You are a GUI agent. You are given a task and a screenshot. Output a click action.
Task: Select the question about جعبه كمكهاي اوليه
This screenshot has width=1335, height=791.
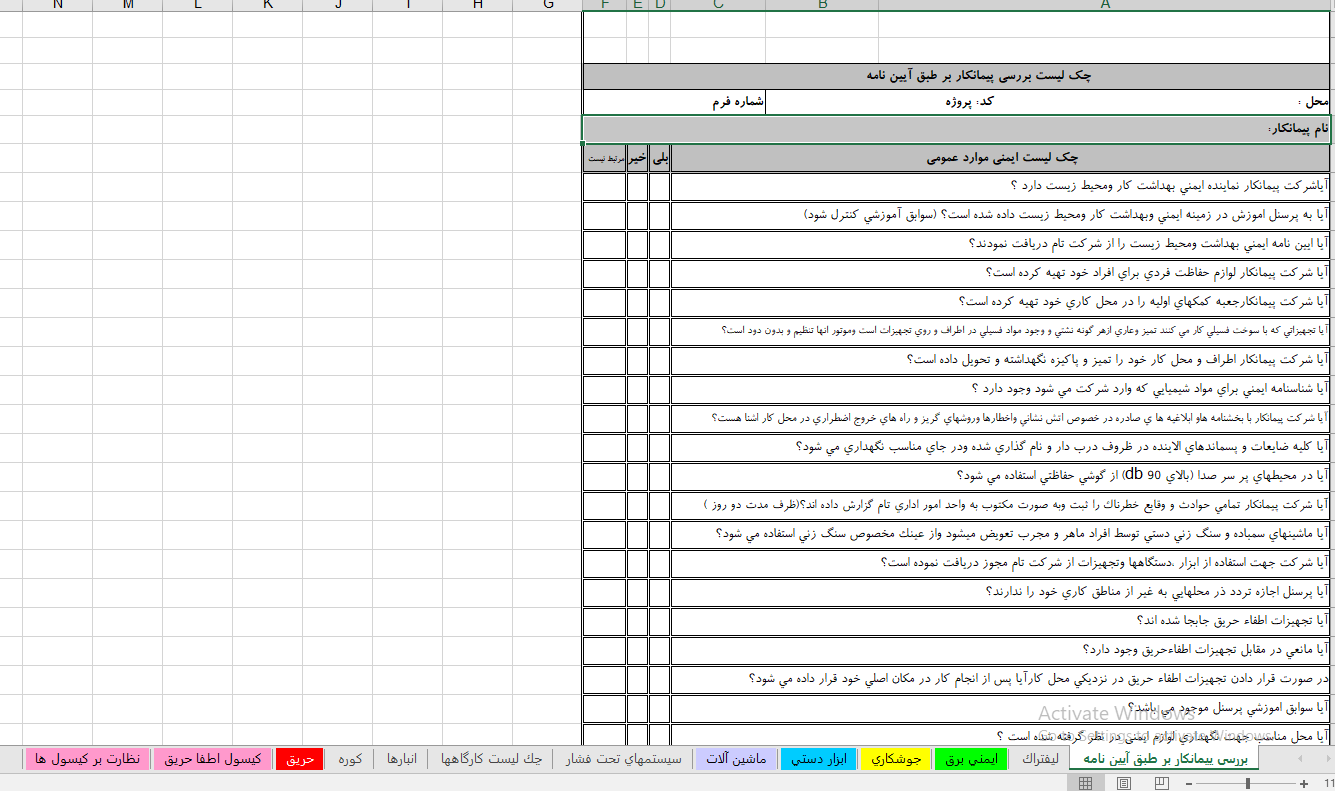tap(1001, 302)
